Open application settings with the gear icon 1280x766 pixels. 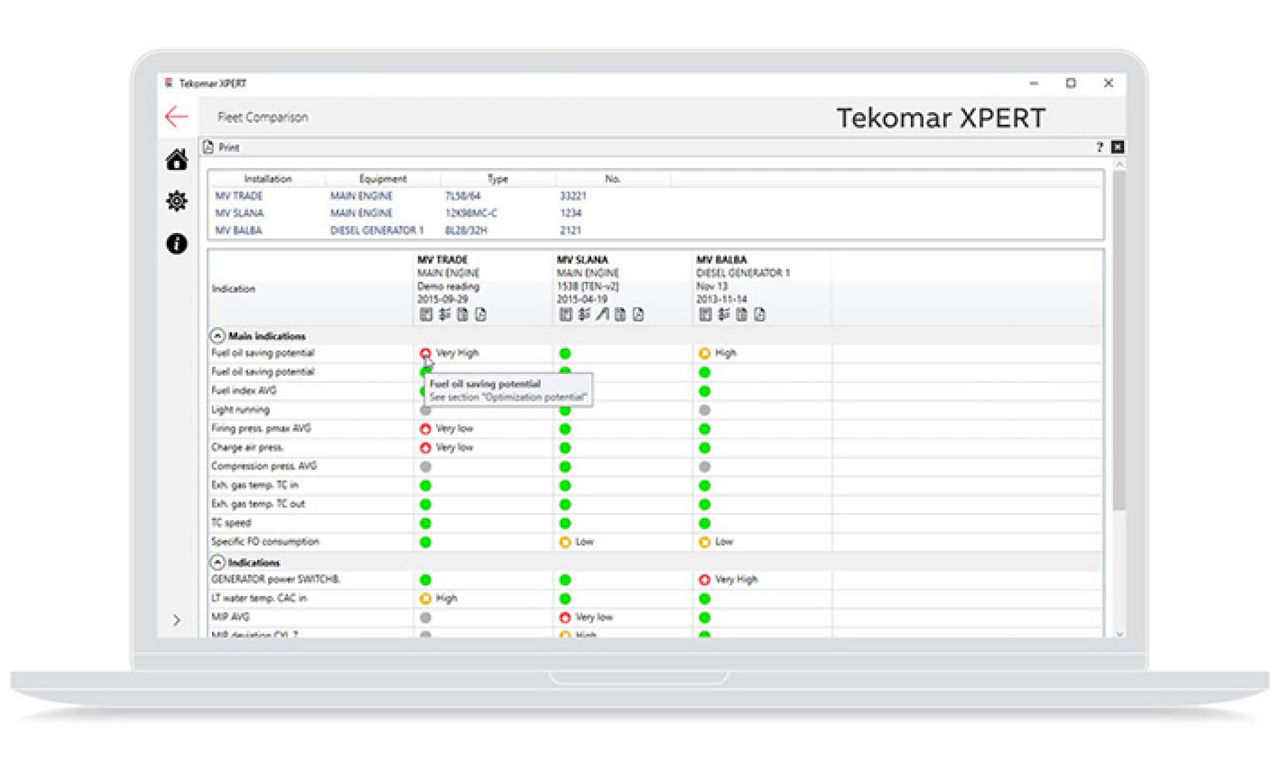click(x=176, y=200)
